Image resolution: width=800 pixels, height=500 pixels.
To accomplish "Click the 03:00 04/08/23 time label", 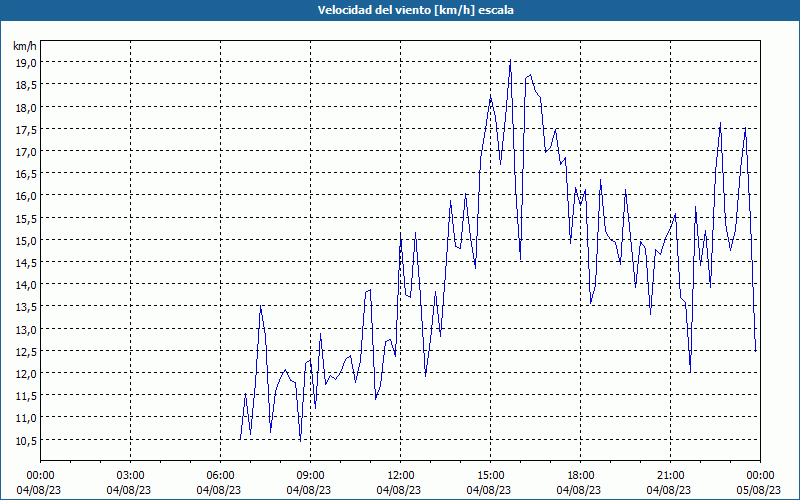I will (x=130, y=483).
